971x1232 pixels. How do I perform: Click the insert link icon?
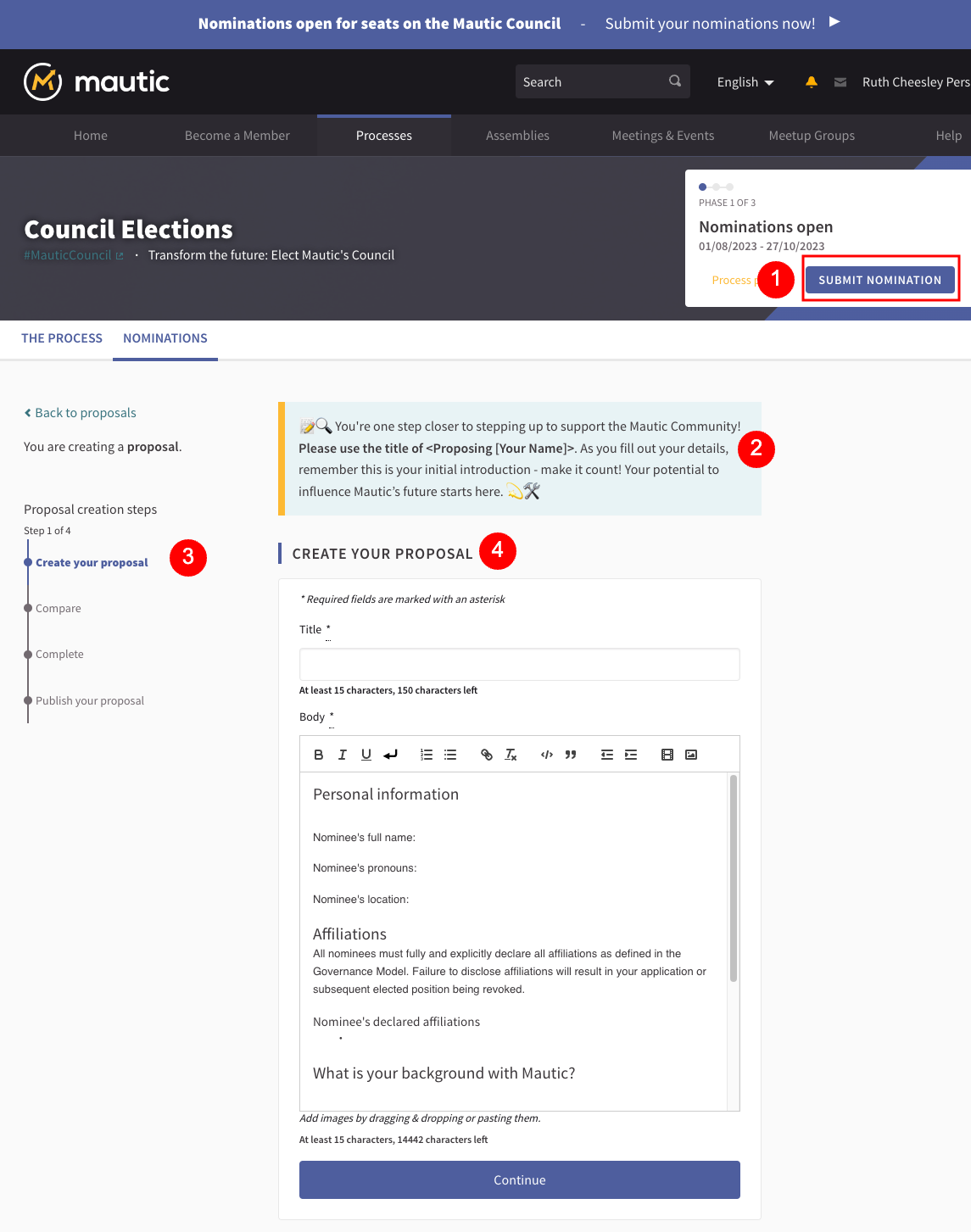[x=487, y=755]
